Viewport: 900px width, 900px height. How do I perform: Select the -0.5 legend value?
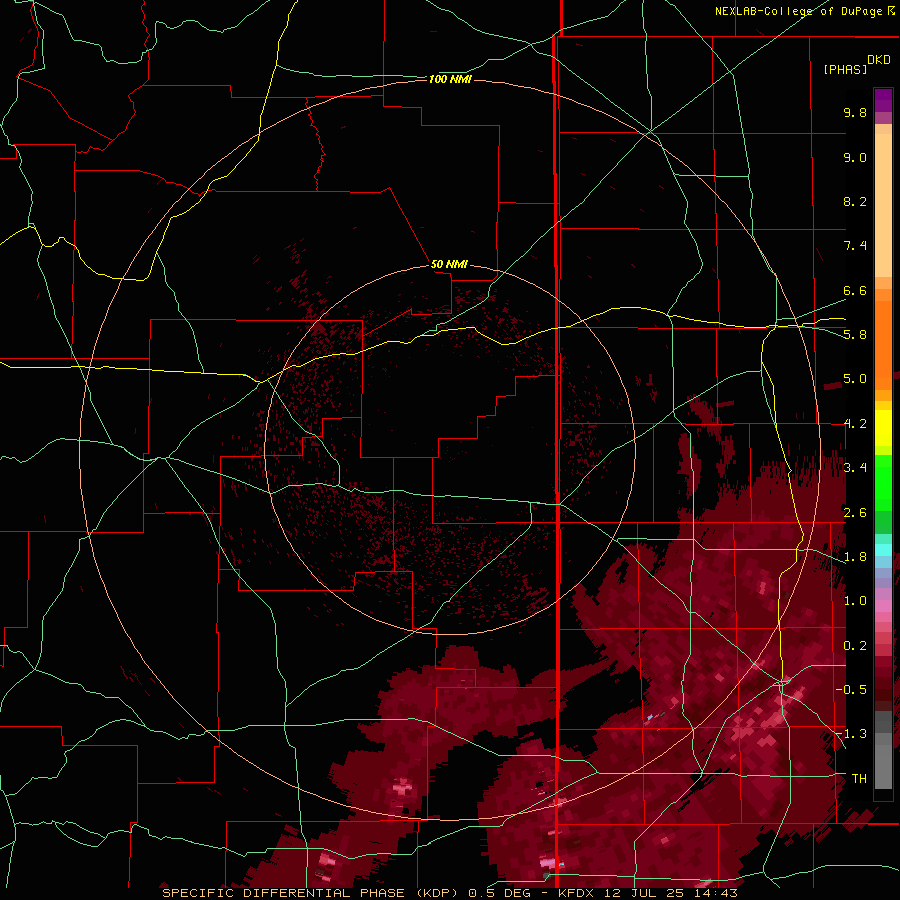(x=851, y=689)
